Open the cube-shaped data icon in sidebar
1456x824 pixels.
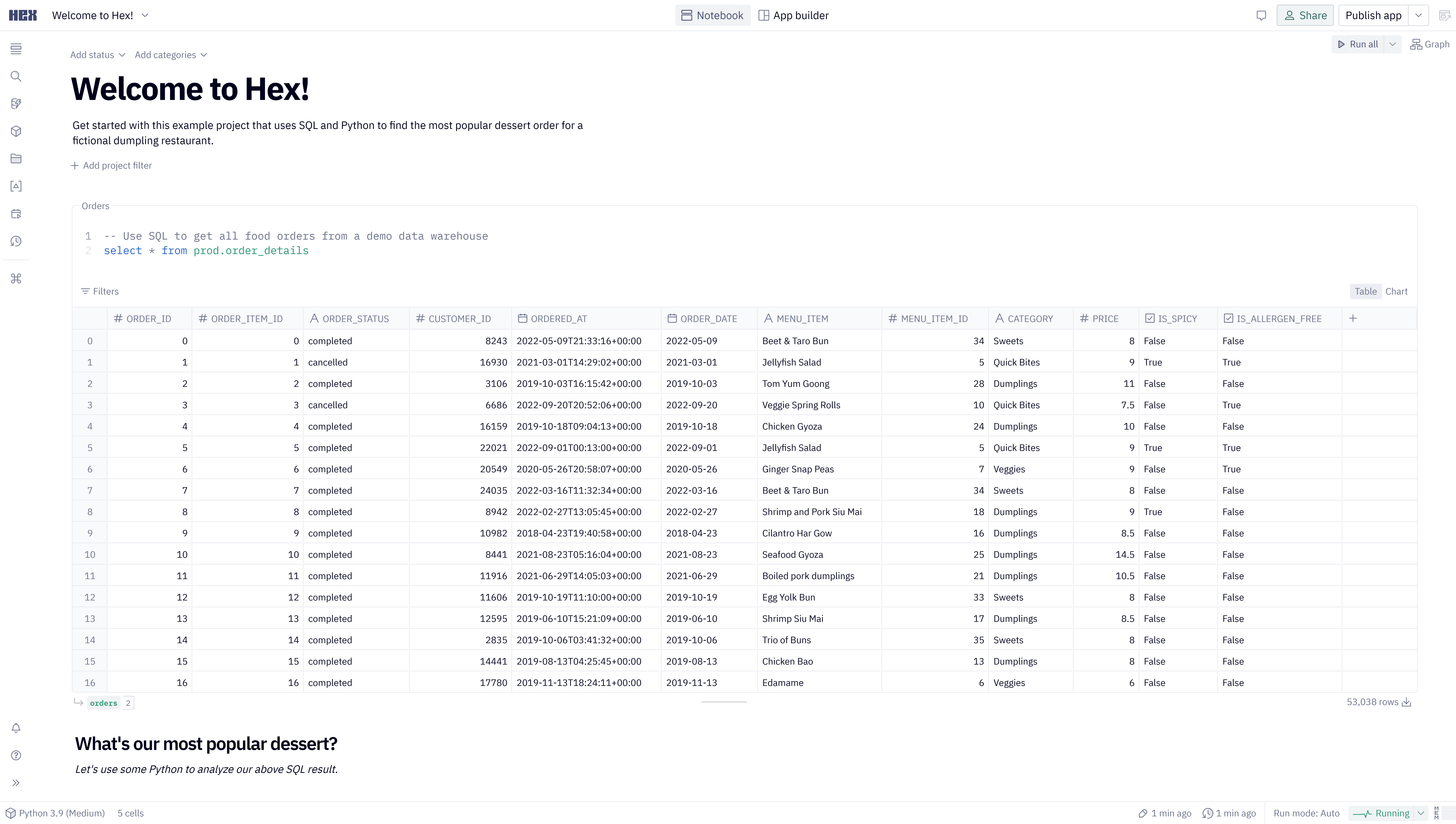16,131
